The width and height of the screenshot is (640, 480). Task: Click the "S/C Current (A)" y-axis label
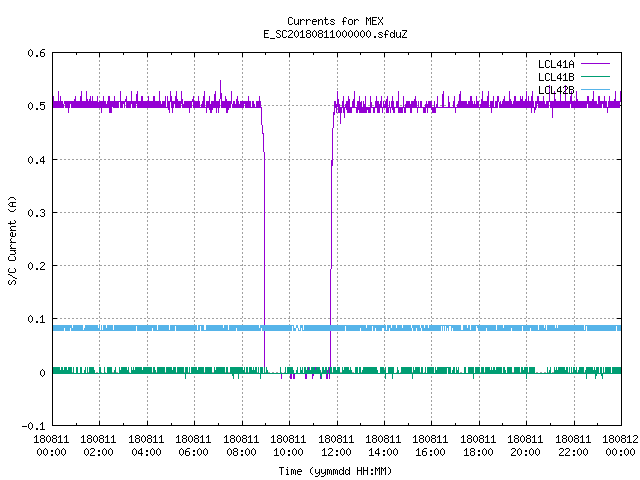click(x=13, y=240)
